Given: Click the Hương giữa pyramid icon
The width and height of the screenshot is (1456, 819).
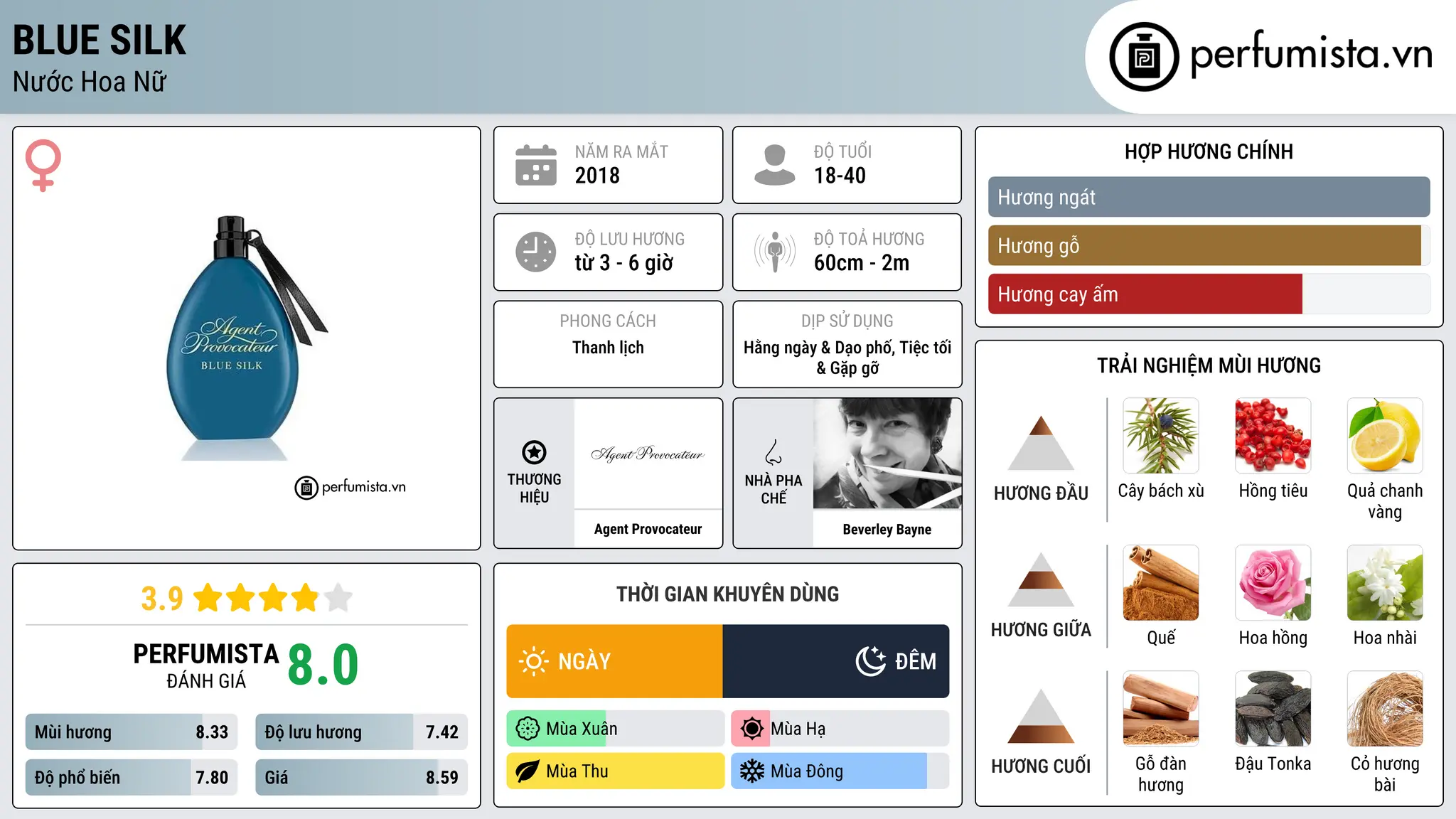Looking at the screenshot, I should (x=1041, y=579).
